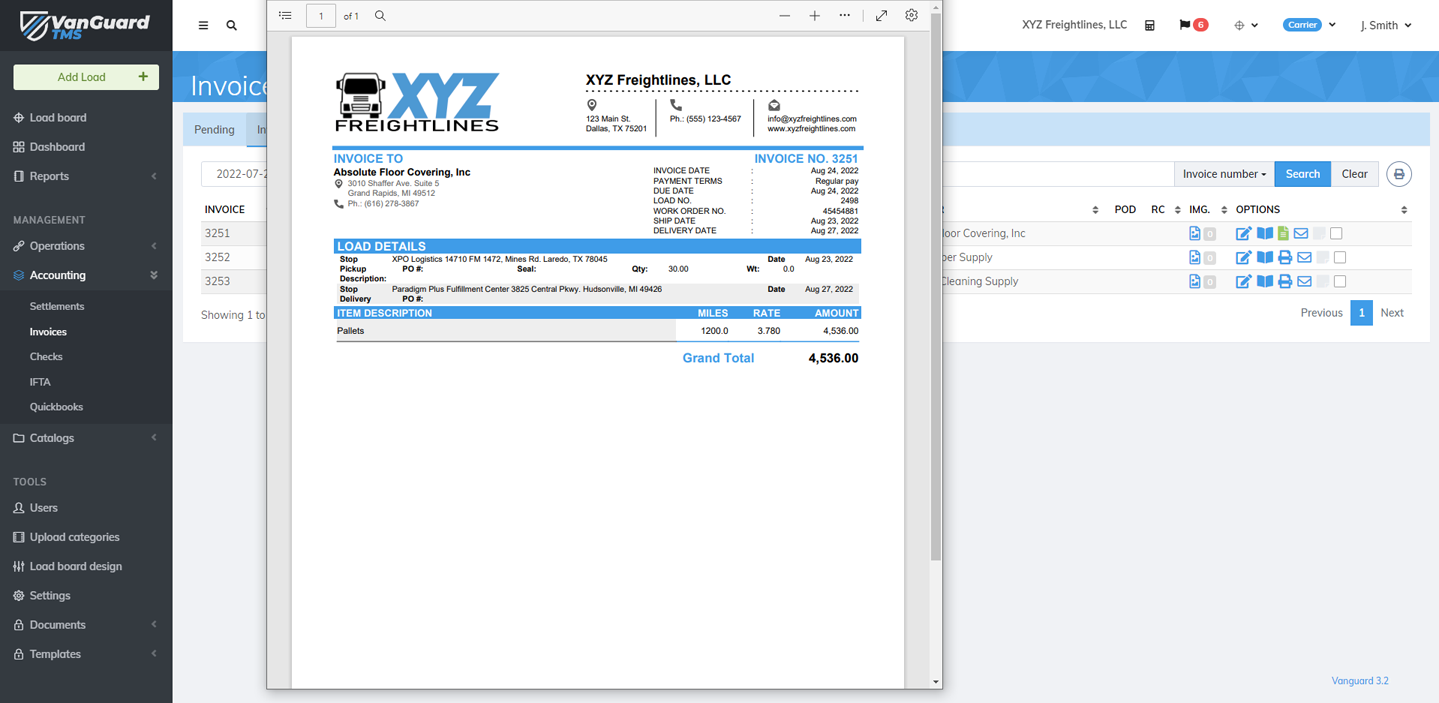Zoom in using the PDF viewer plus icon
1439x703 pixels.
click(x=814, y=16)
